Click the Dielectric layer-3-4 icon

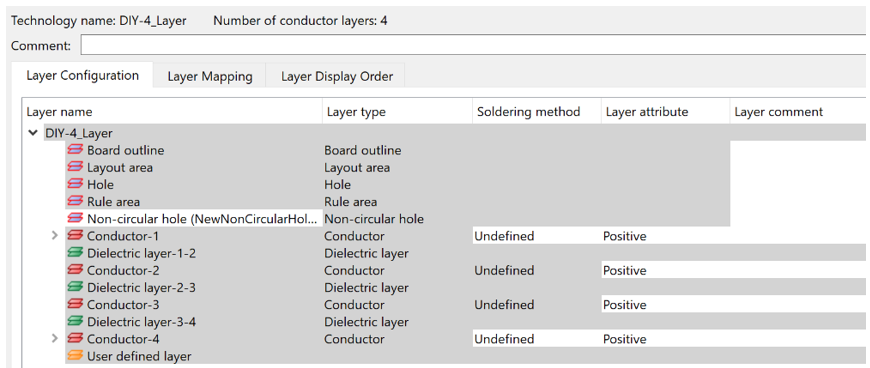click(x=74, y=322)
